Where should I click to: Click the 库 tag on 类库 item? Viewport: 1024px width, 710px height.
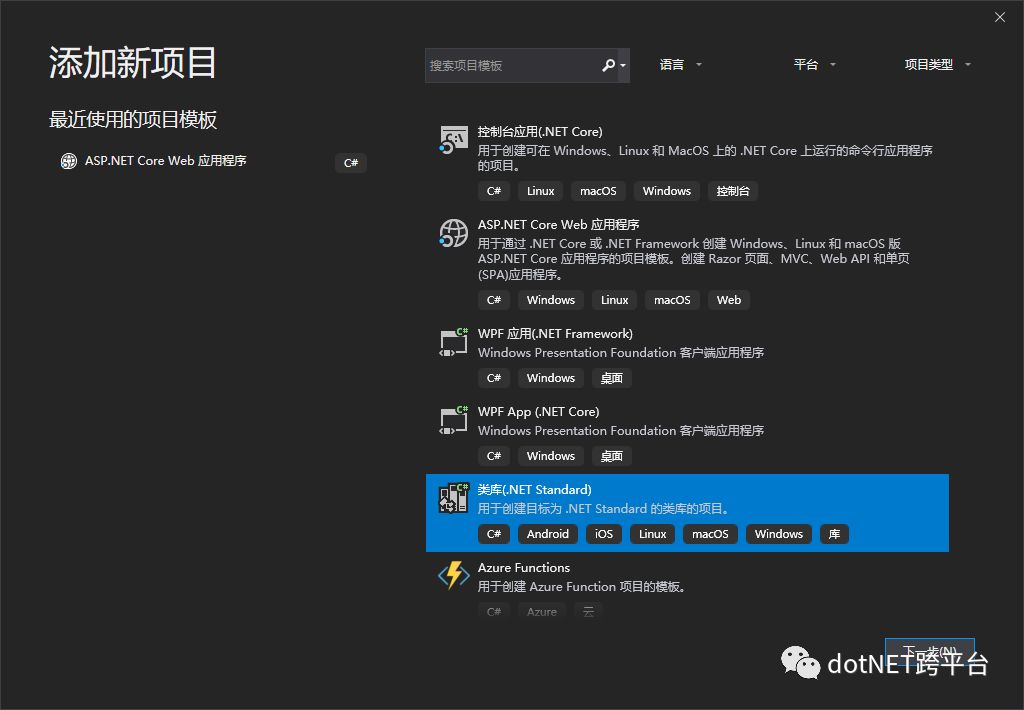click(835, 534)
